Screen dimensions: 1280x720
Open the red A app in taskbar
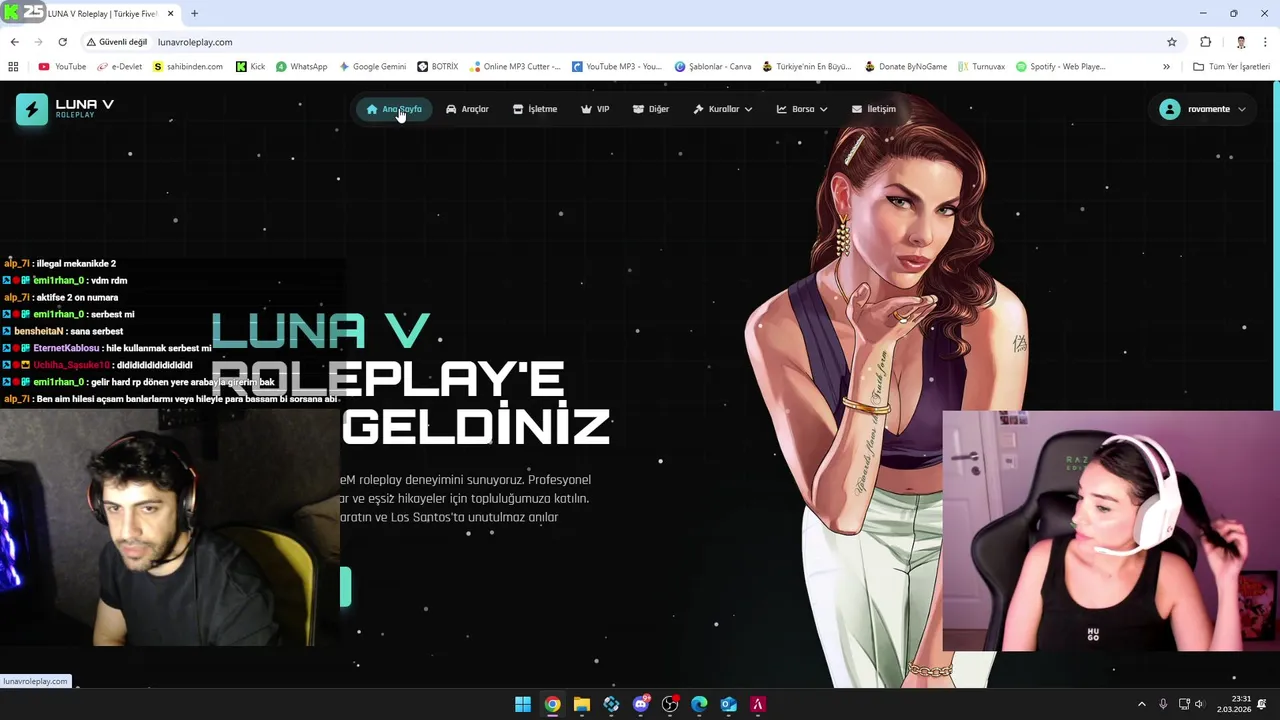(758, 705)
